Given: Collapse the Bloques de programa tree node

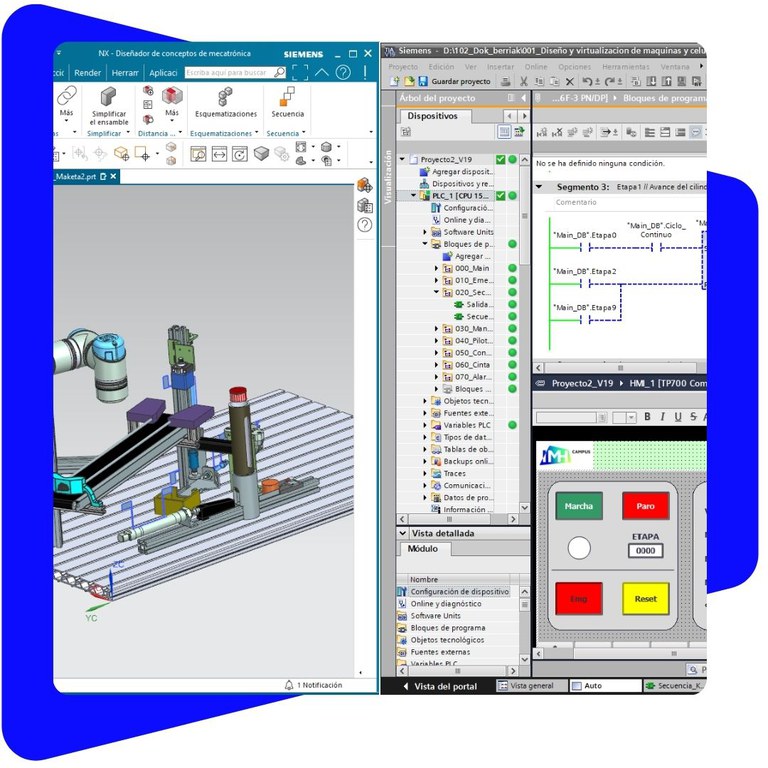Looking at the screenshot, I should tap(424, 244).
